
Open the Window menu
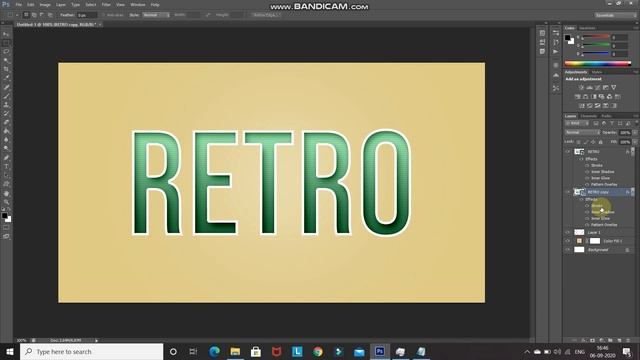coord(138,4)
